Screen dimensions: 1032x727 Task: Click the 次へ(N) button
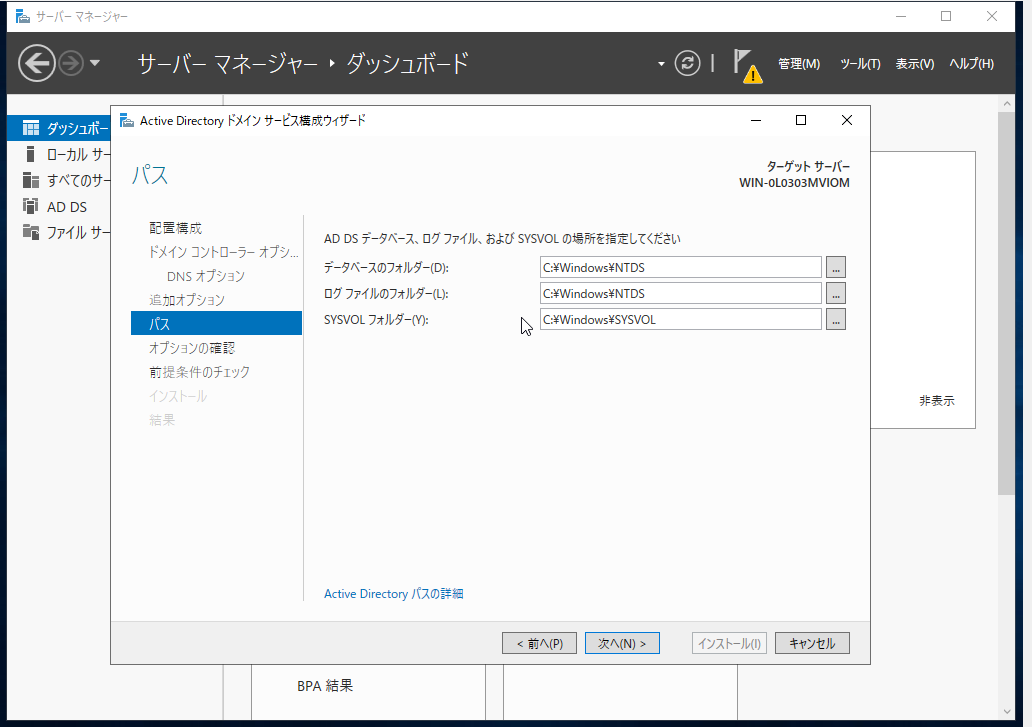point(622,643)
